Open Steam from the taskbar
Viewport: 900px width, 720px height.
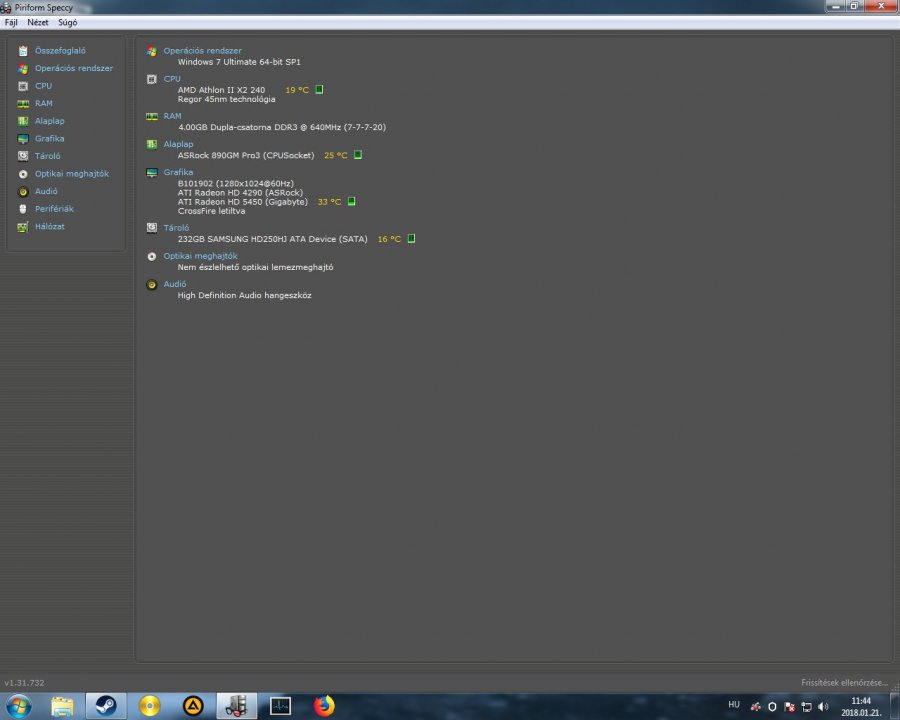coord(106,706)
